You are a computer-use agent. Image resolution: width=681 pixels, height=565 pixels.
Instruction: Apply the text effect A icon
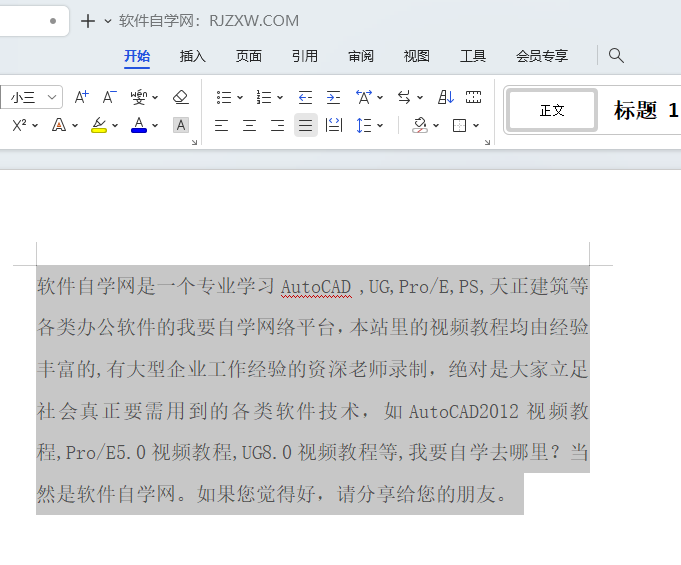59,126
